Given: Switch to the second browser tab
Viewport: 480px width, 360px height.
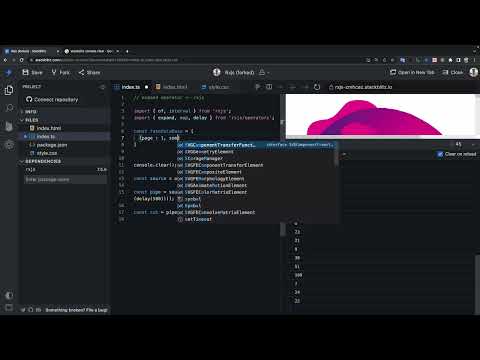Looking at the screenshot, I should coord(91,51).
